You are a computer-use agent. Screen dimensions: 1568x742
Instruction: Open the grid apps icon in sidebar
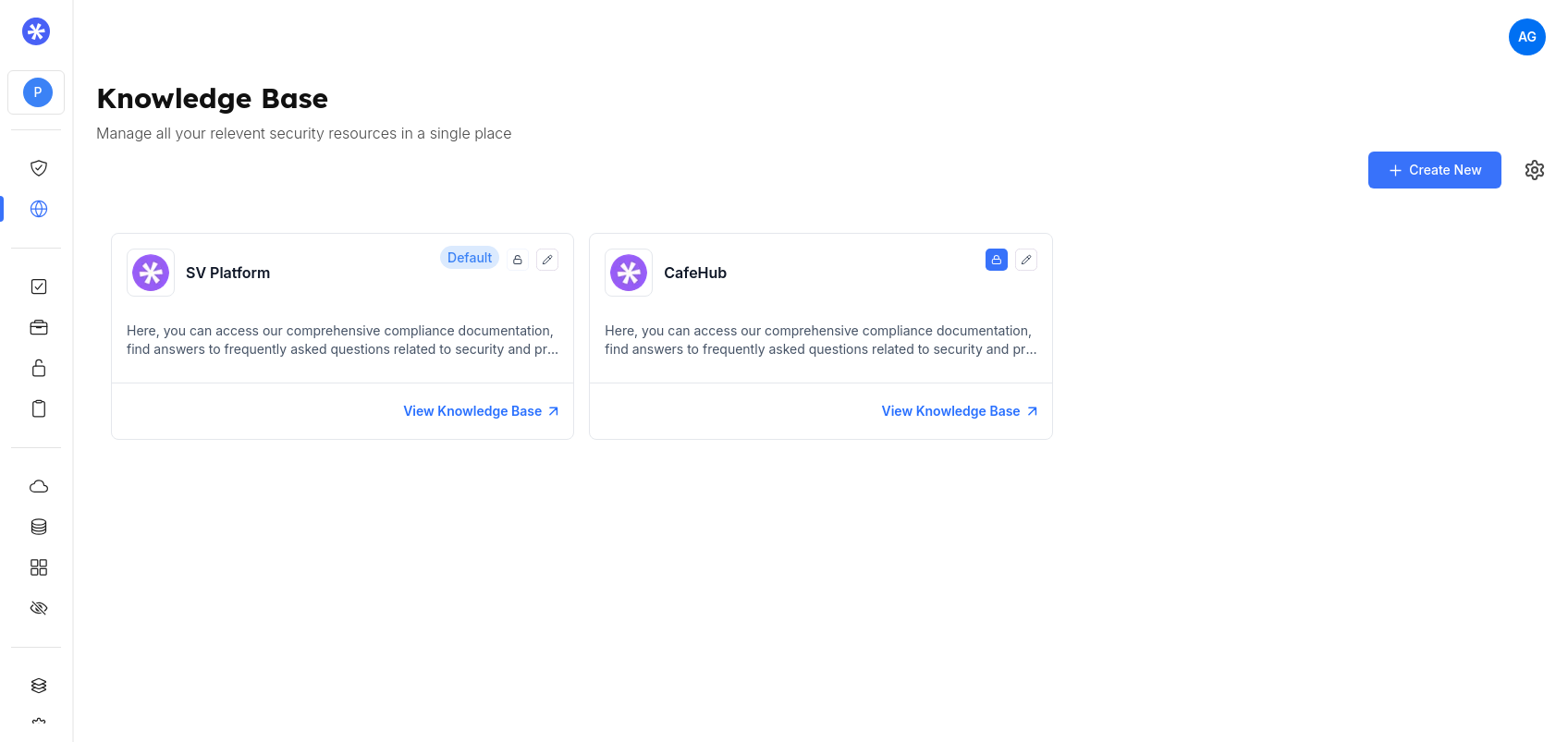point(39,567)
